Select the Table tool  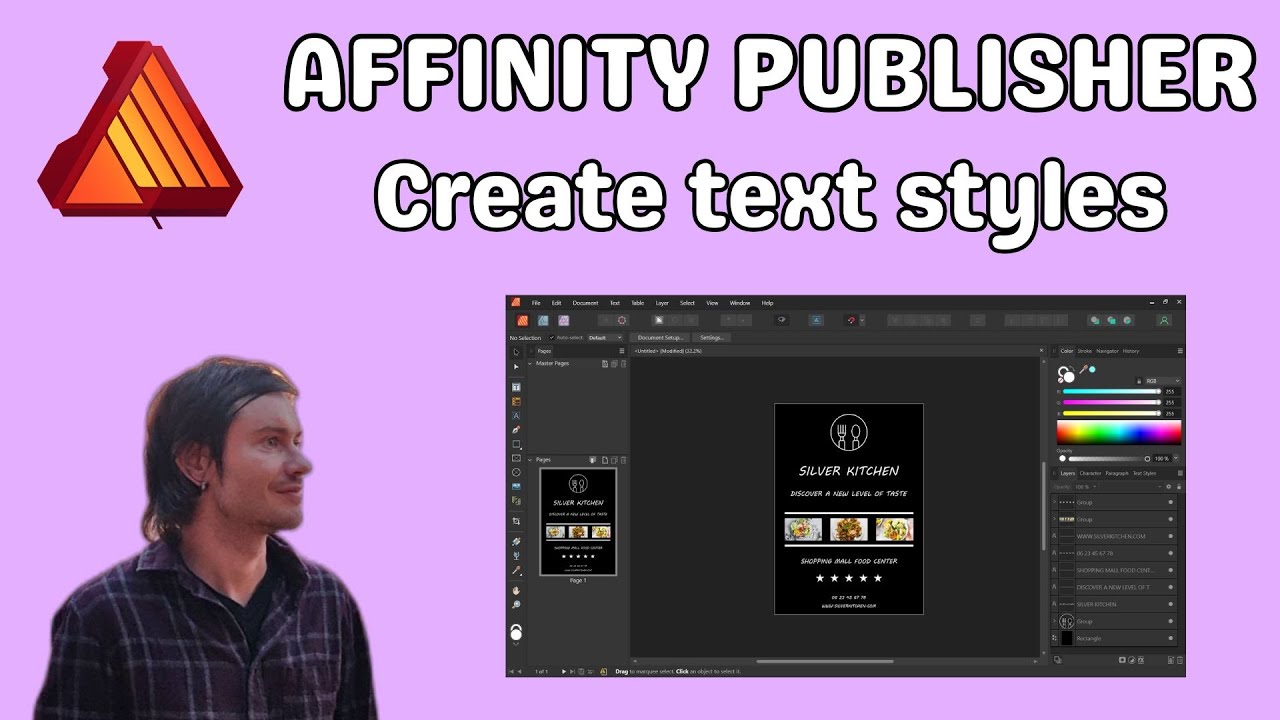(x=516, y=401)
